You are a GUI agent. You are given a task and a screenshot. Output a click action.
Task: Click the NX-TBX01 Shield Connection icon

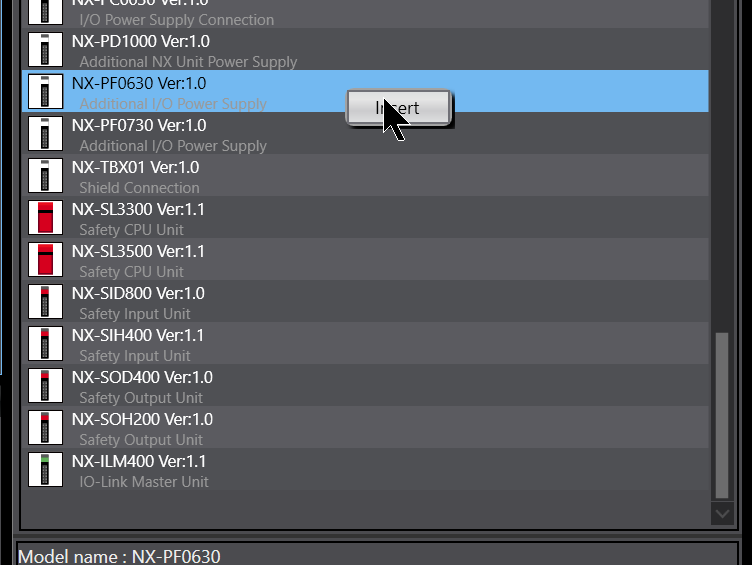click(45, 176)
